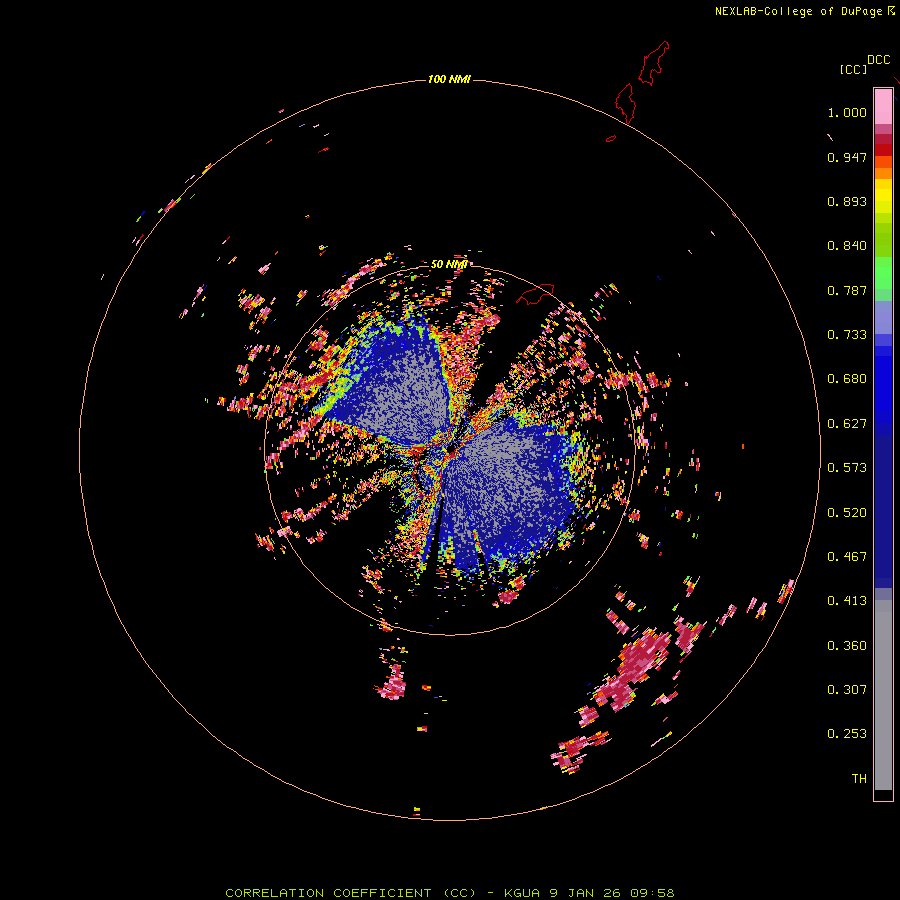Pick the light pink segment of the color bar
The image size is (900, 900).
883,107
